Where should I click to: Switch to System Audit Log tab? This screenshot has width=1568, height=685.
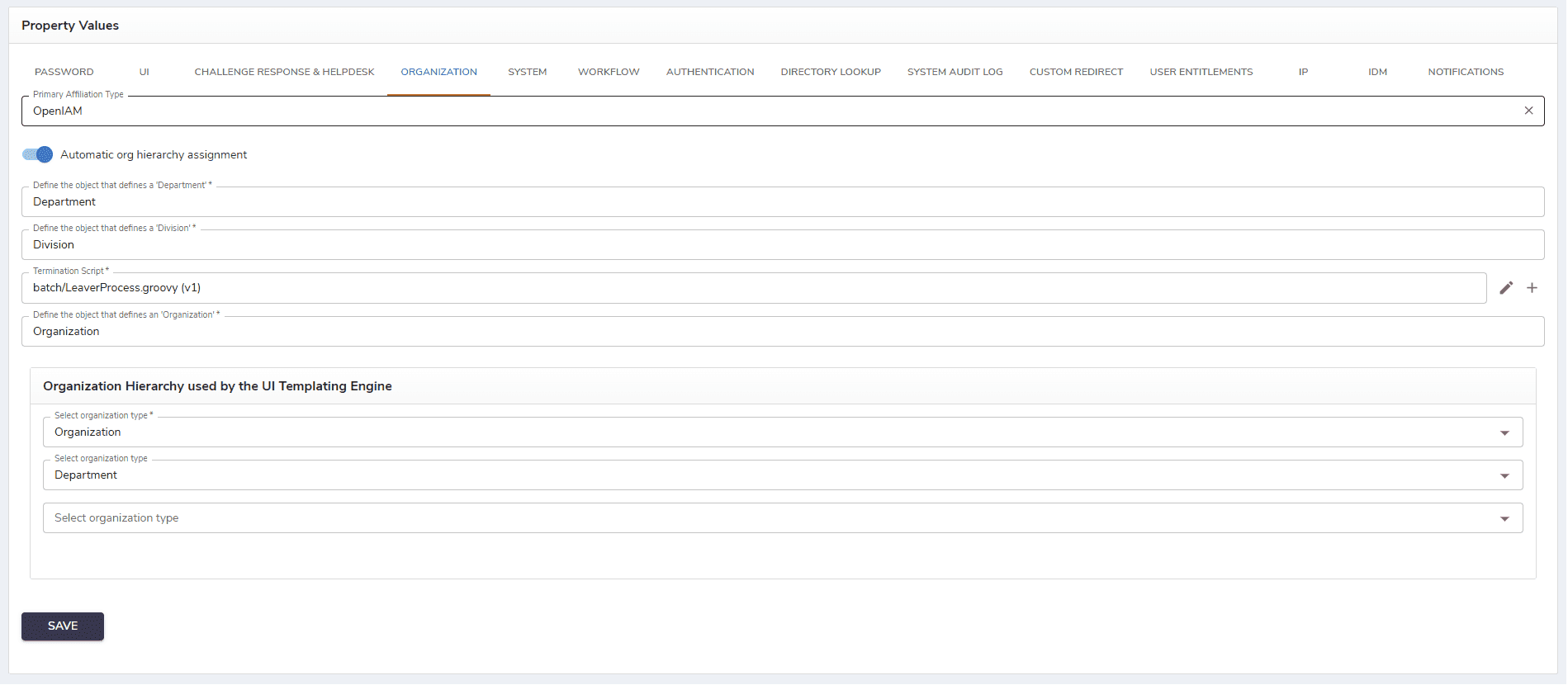(955, 72)
